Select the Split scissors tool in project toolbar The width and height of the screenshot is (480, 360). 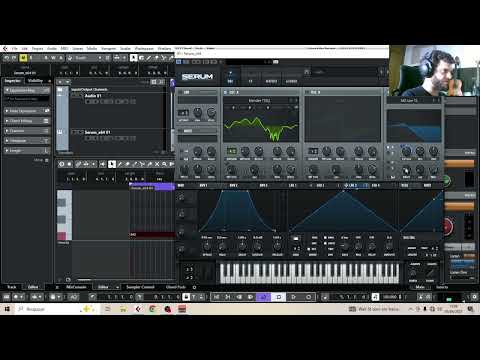coord(164,58)
